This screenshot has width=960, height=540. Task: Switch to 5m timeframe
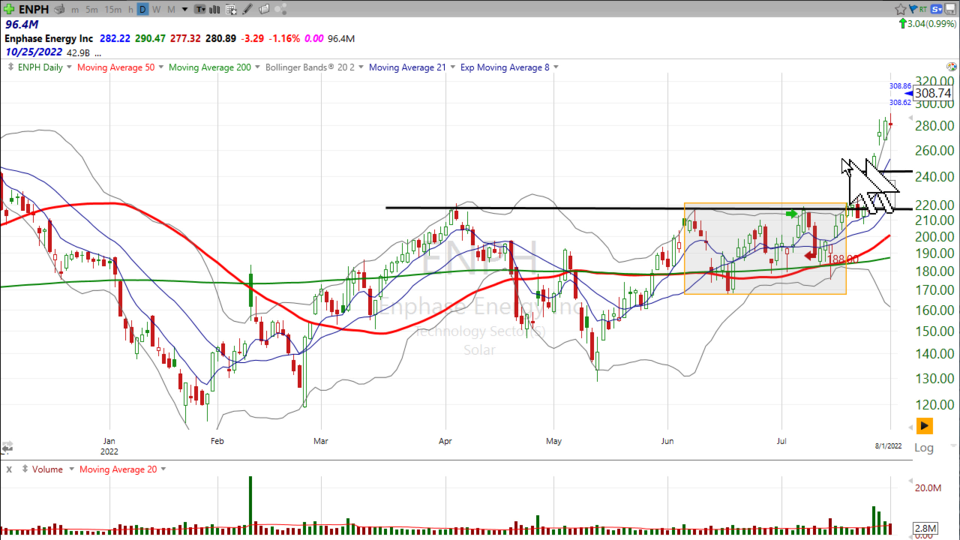point(91,10)
